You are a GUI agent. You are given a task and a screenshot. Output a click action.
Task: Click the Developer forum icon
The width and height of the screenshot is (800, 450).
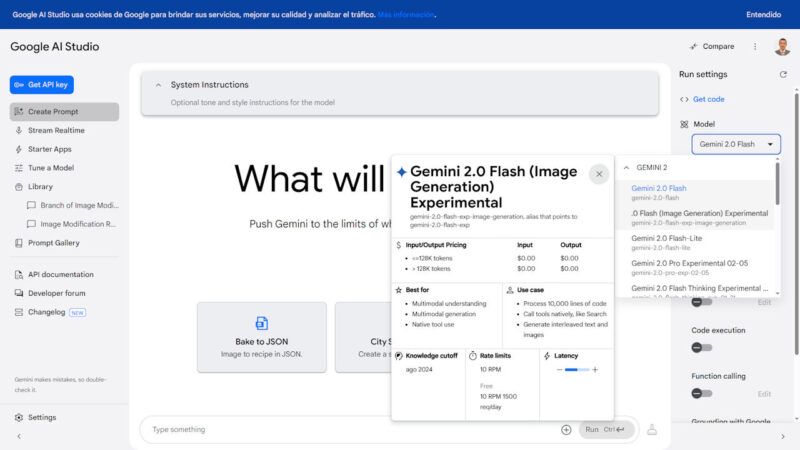tap(19, 293)
